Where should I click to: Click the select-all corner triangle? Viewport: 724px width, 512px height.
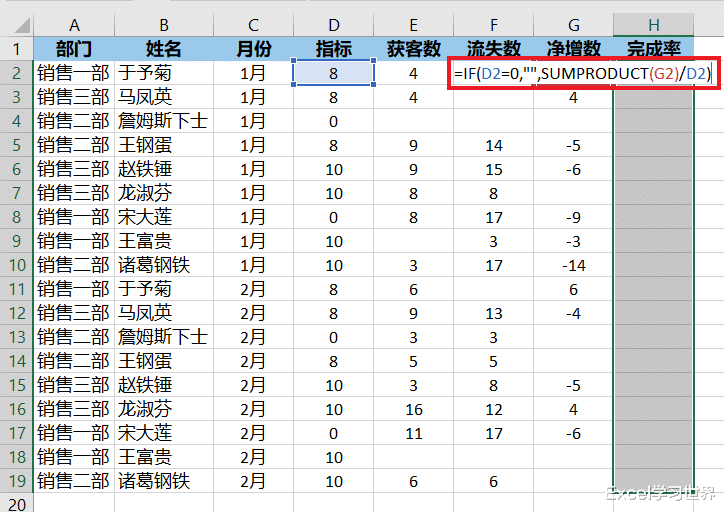tap(22, 25)
